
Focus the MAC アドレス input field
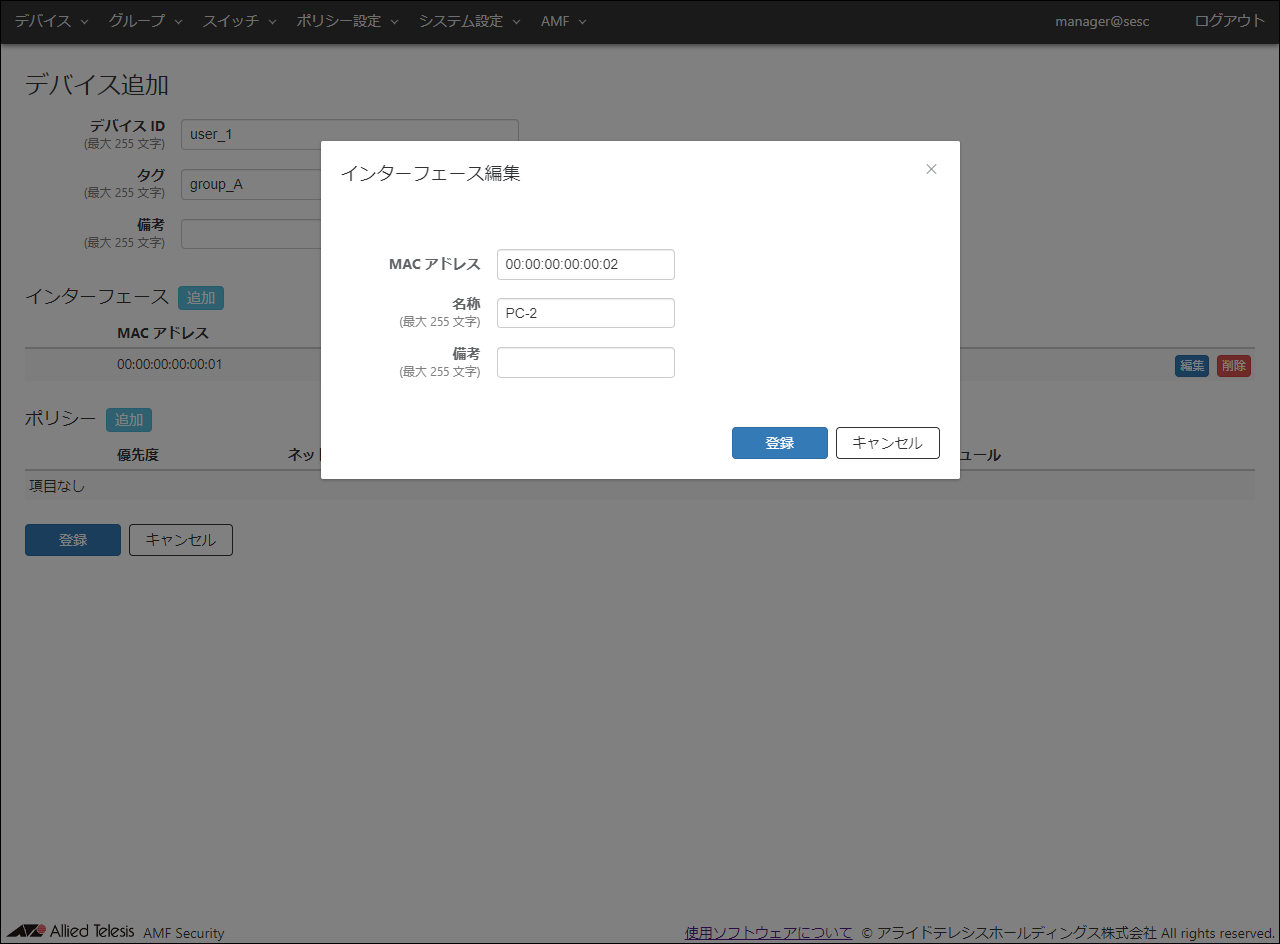[585, 265]
